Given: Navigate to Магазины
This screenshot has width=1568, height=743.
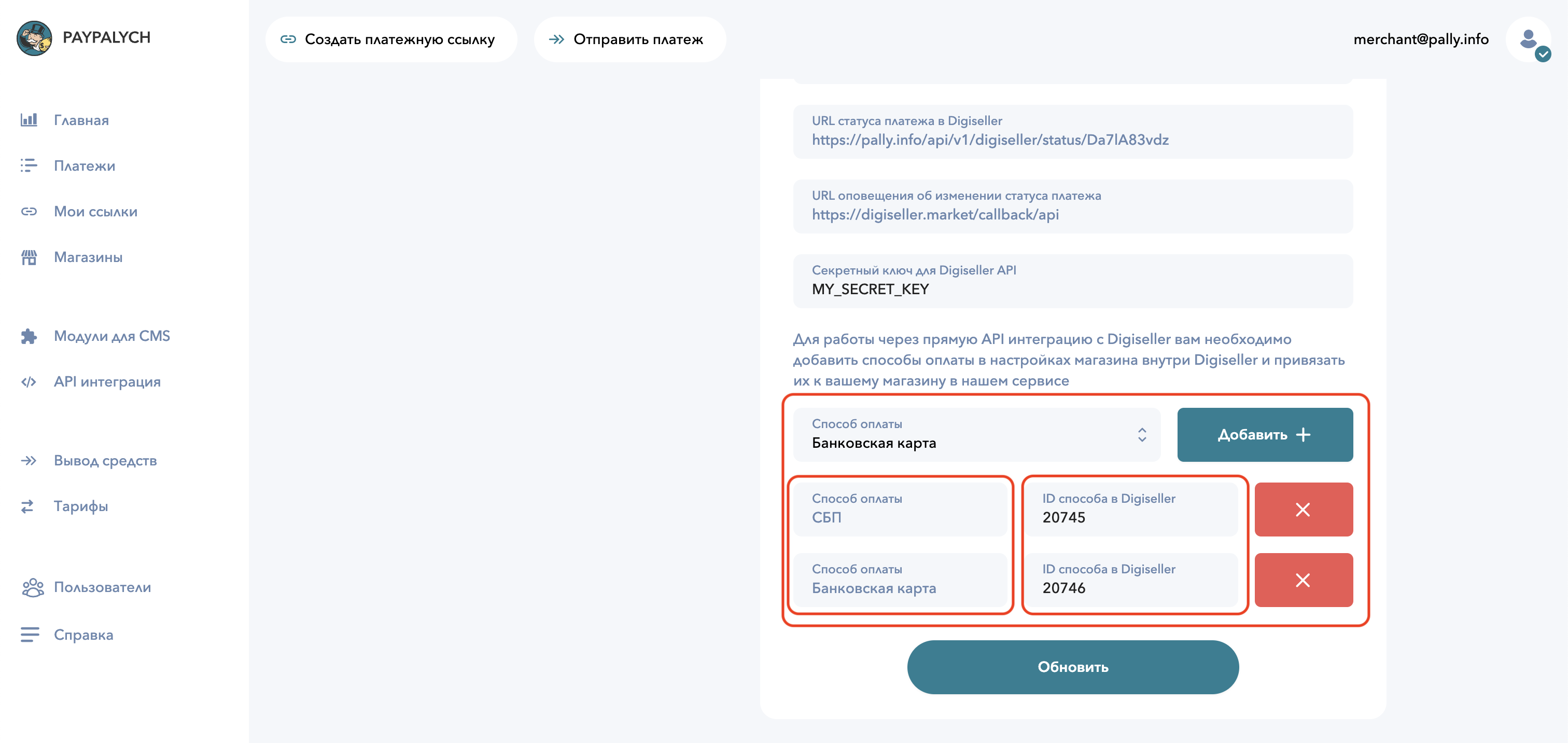Looking at the screenshot, I should [x=88, y=257].
